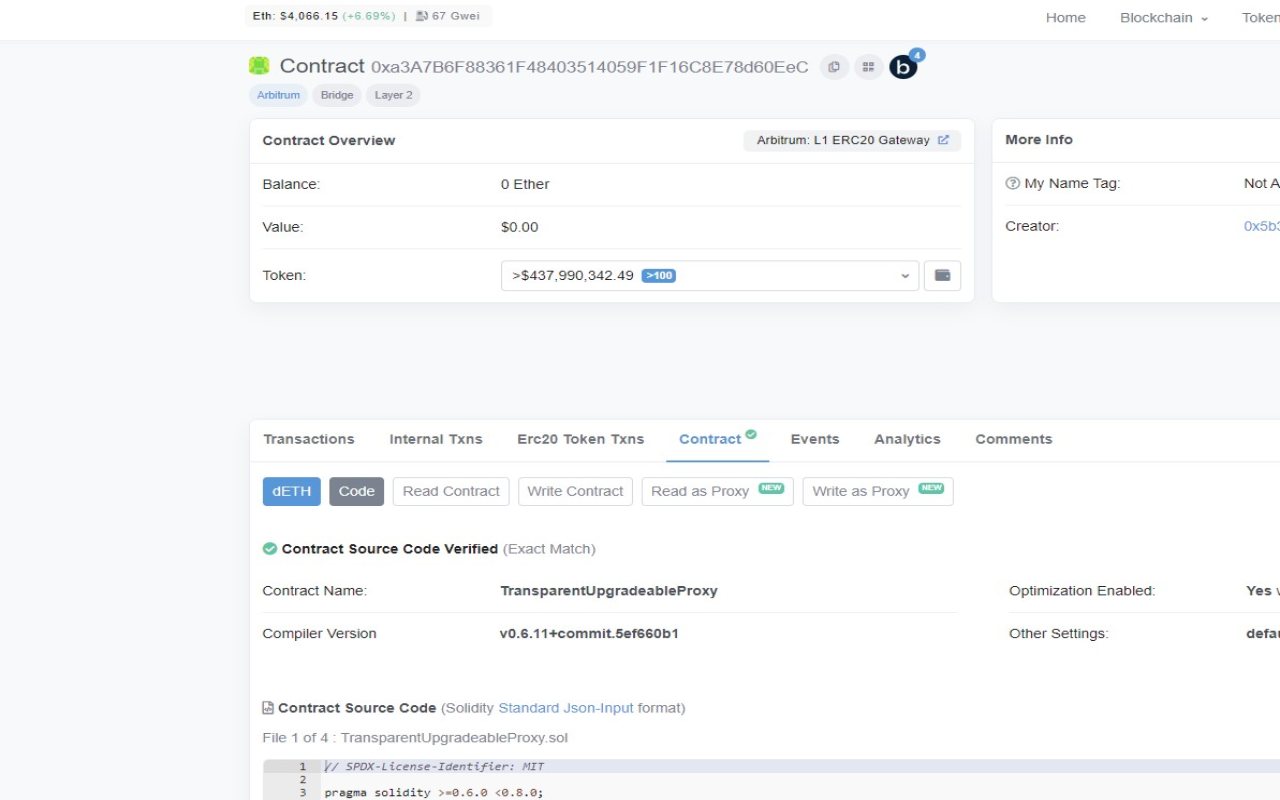Click the TransparentUpgradeableProxy contract name
Screen dimensions: 1280x800
(609, 591)
